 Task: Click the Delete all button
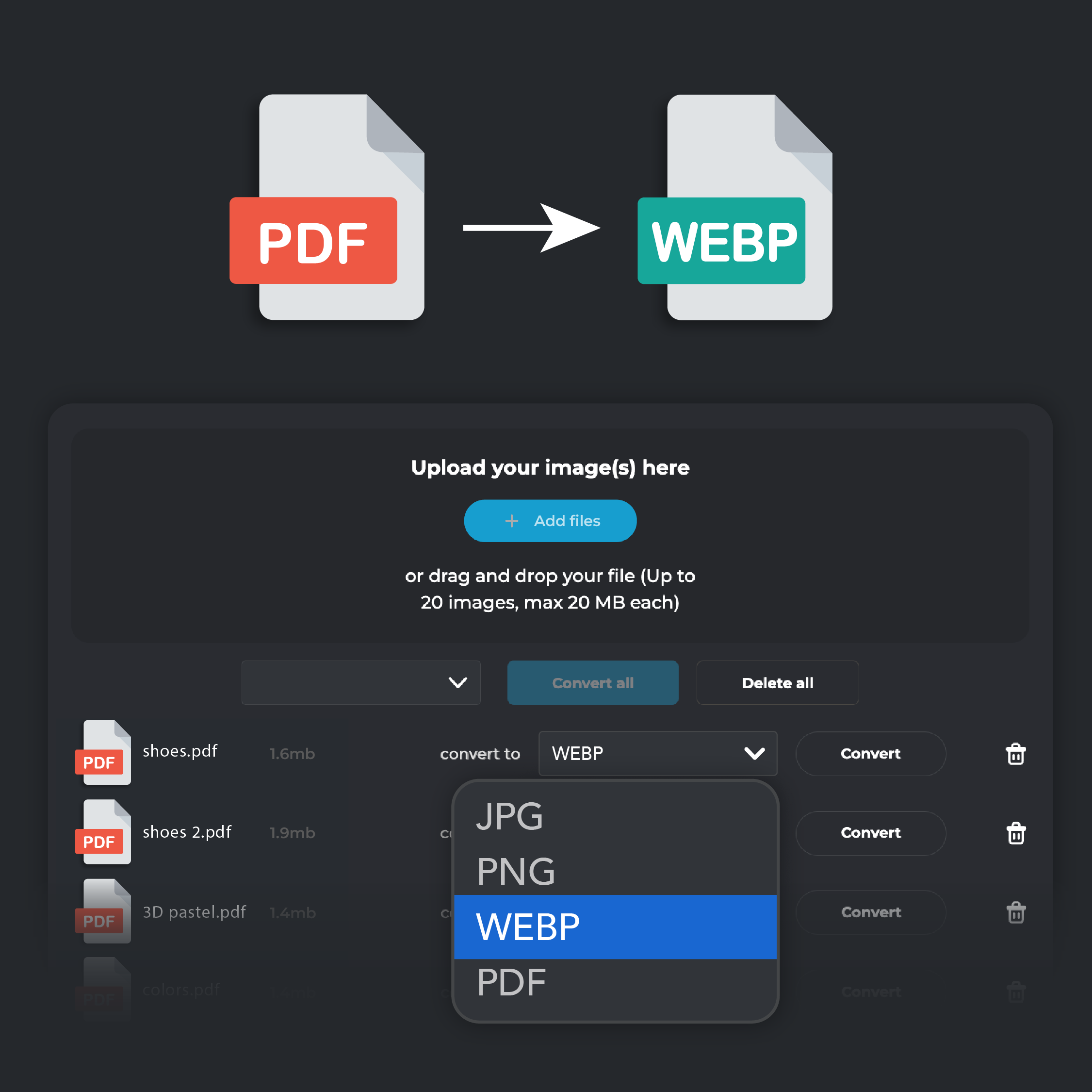pos(778,682)
